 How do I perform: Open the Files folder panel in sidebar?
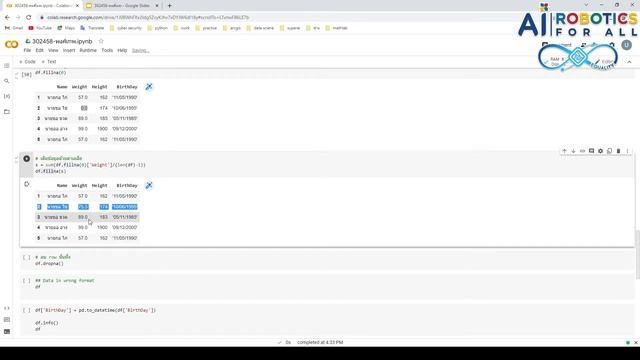(x=7, y=111)
